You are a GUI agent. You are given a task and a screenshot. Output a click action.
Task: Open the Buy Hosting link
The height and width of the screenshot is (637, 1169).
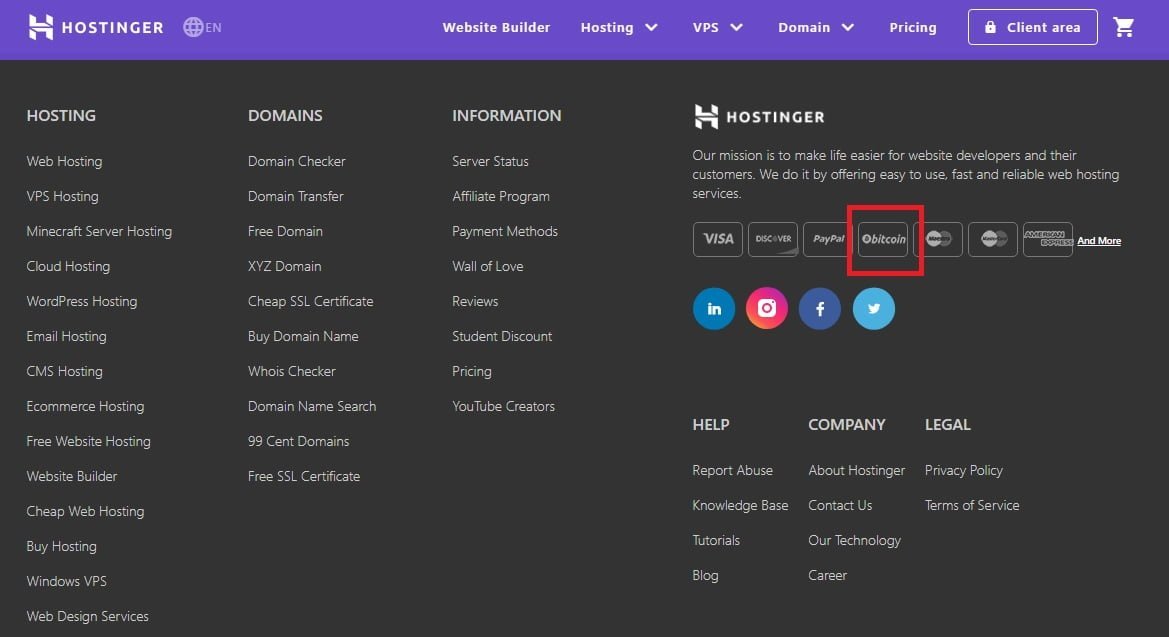click(x=61, y=546)
